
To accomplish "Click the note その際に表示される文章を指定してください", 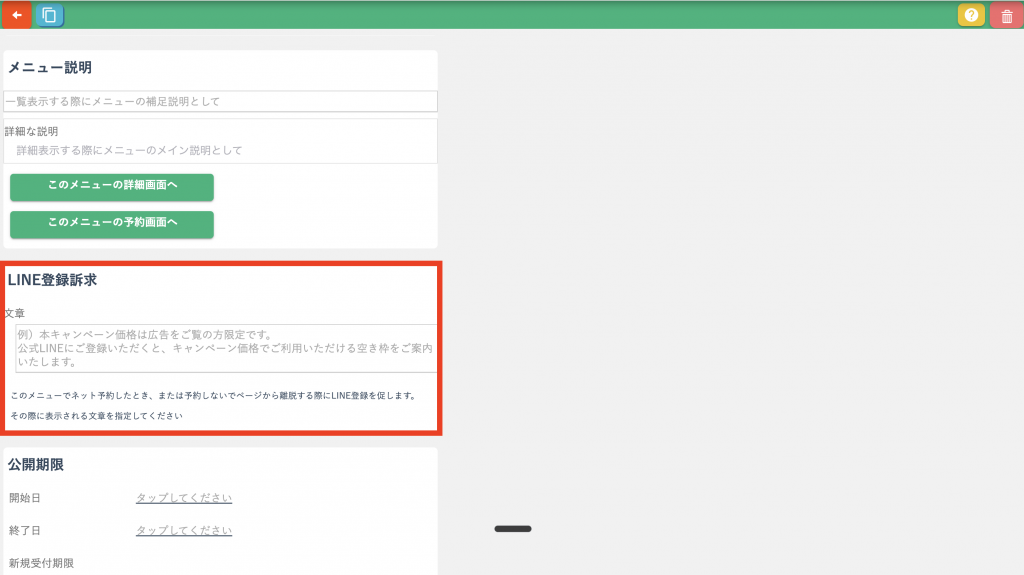I will (97, 416).
